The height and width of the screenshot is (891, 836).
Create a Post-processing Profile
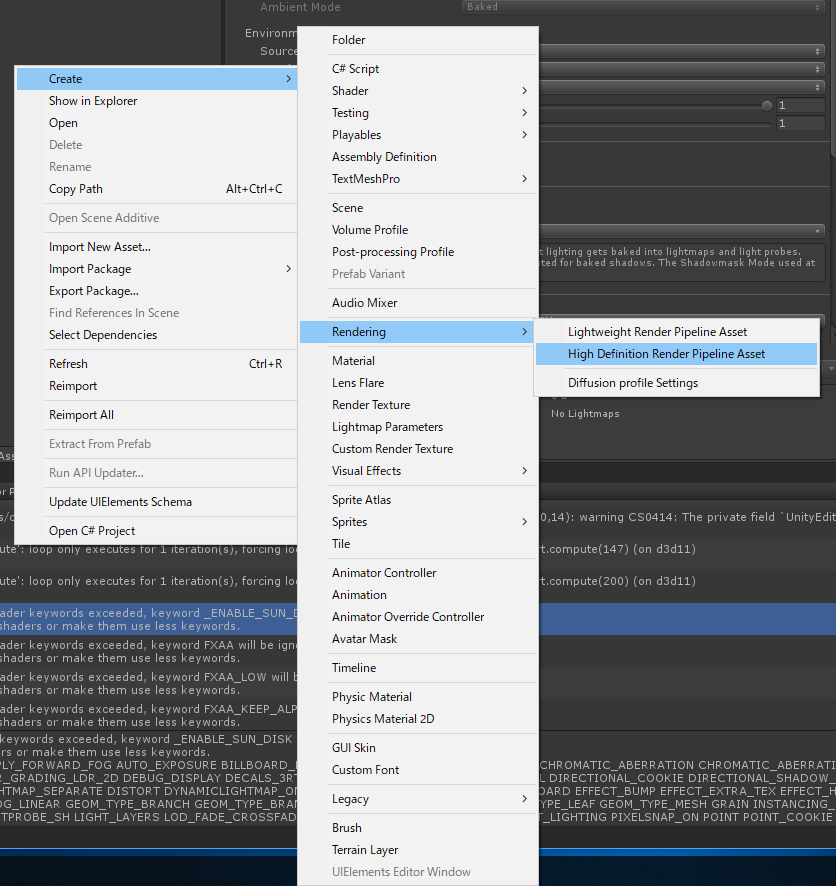pyautogui.click(x=418, y=252)
